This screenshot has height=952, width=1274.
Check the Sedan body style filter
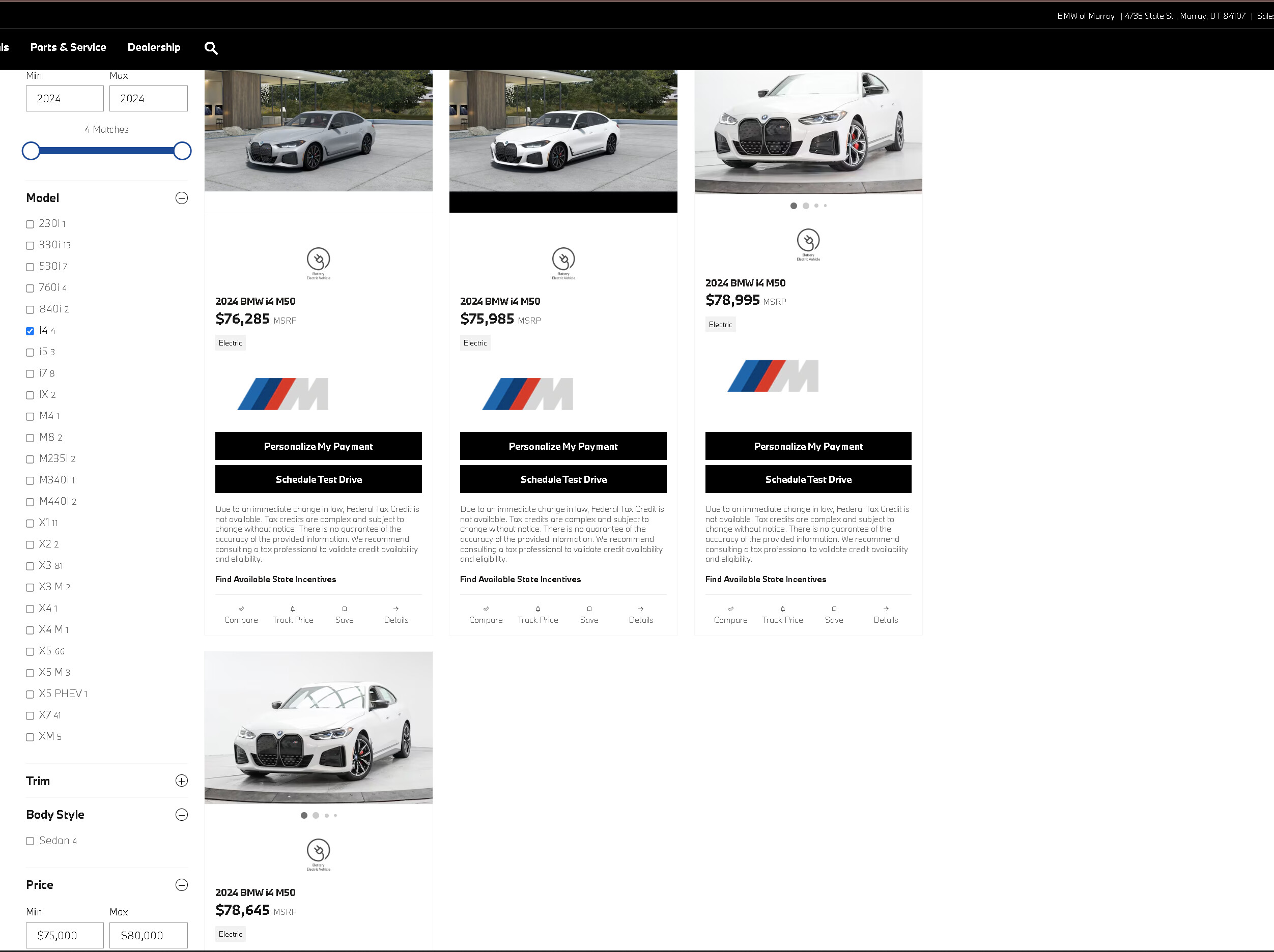pos(30,842)
